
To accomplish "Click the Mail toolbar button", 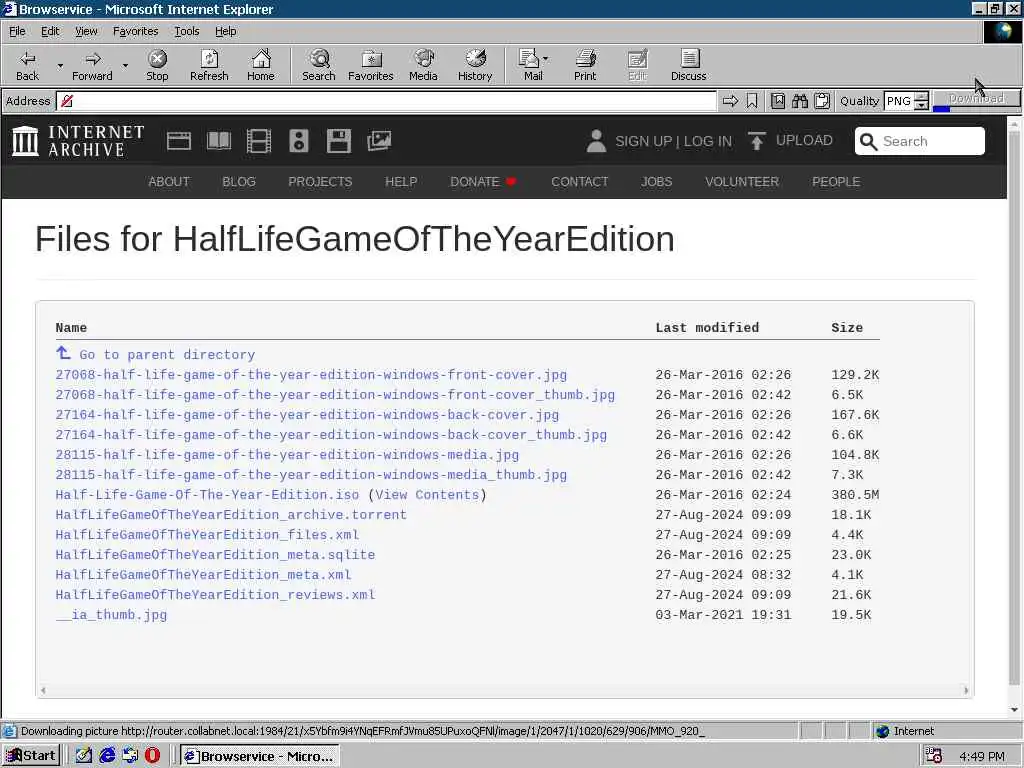I will pos(530,65).
